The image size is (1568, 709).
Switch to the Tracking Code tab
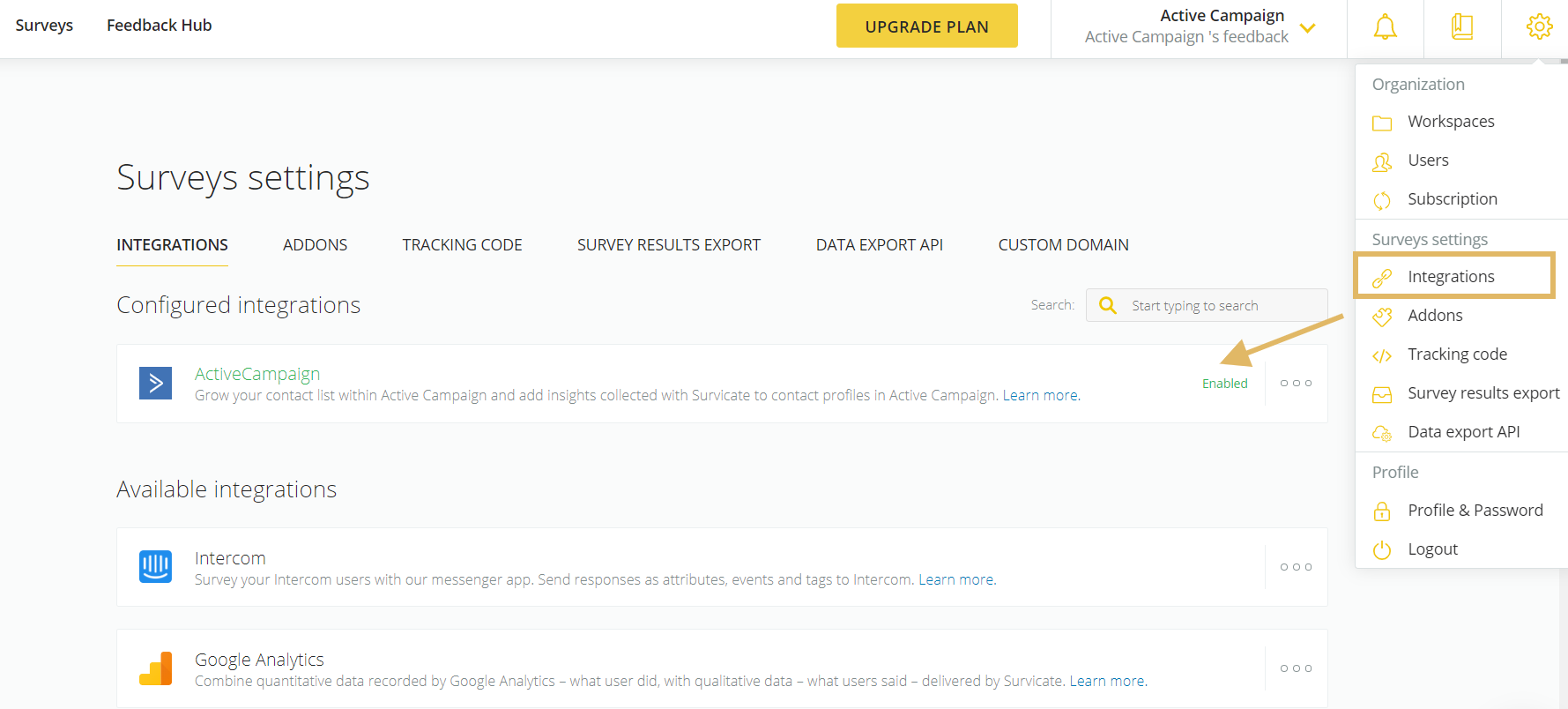click(x=462, y=245)
